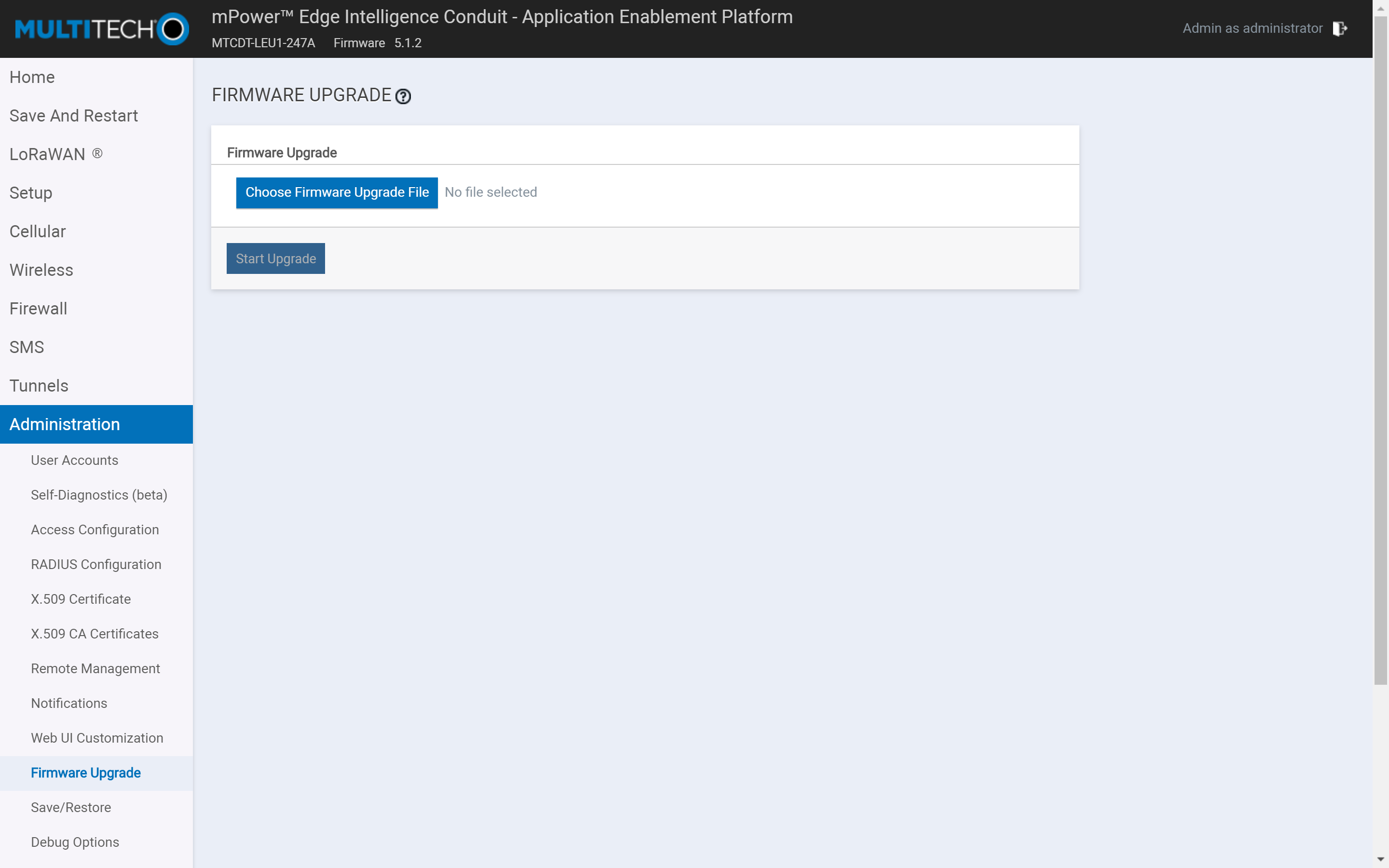The width and height of the screenshot is (1389, 868).
Task: Open Firewall configuration
Action: (38, 308)
